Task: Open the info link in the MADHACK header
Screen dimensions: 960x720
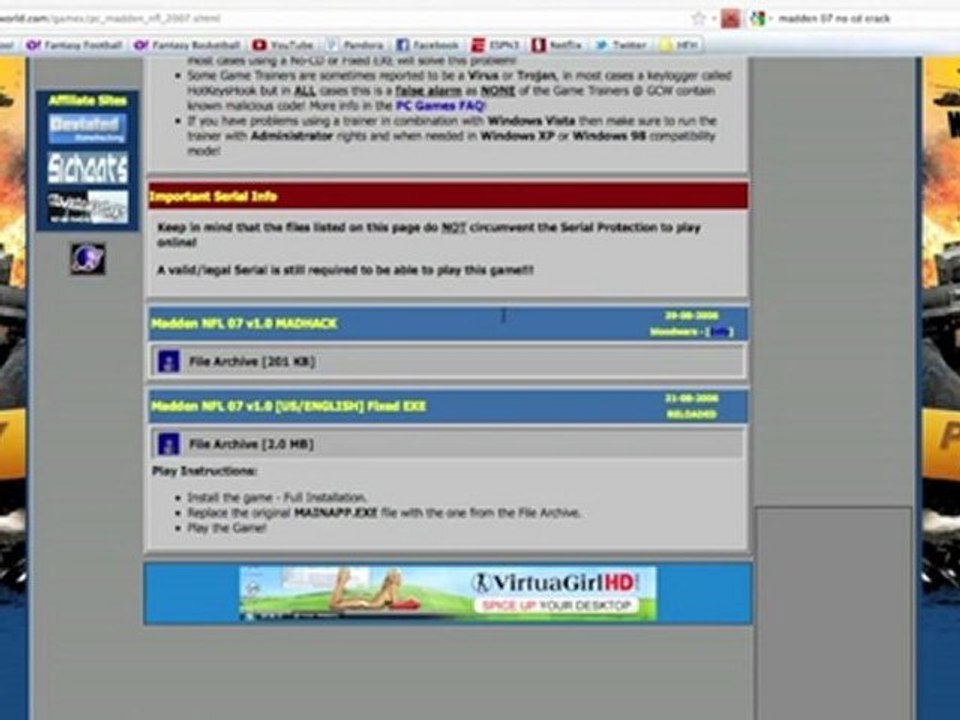Action: point(720,332)
